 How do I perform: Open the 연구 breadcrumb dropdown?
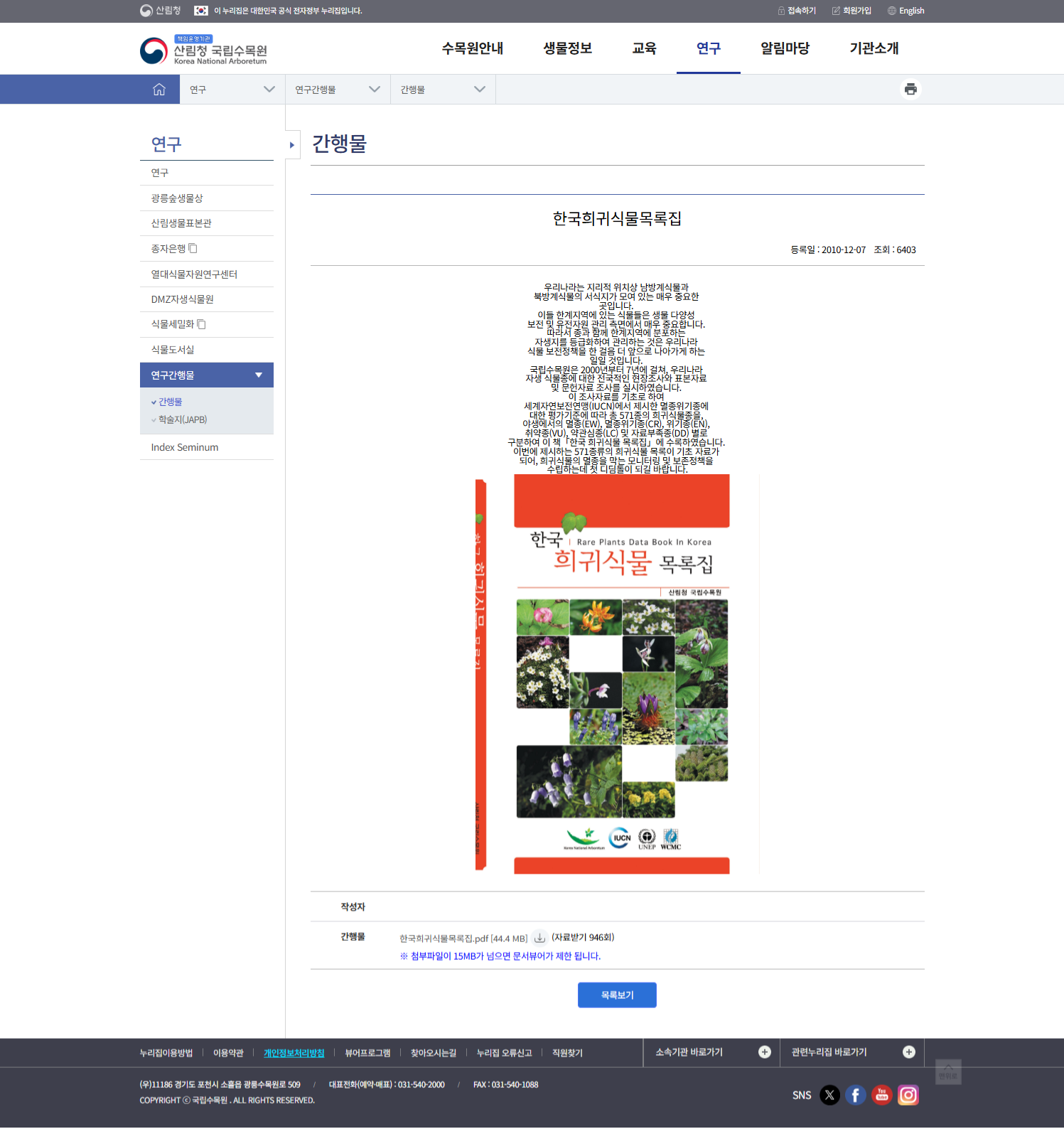coord(232,90)
